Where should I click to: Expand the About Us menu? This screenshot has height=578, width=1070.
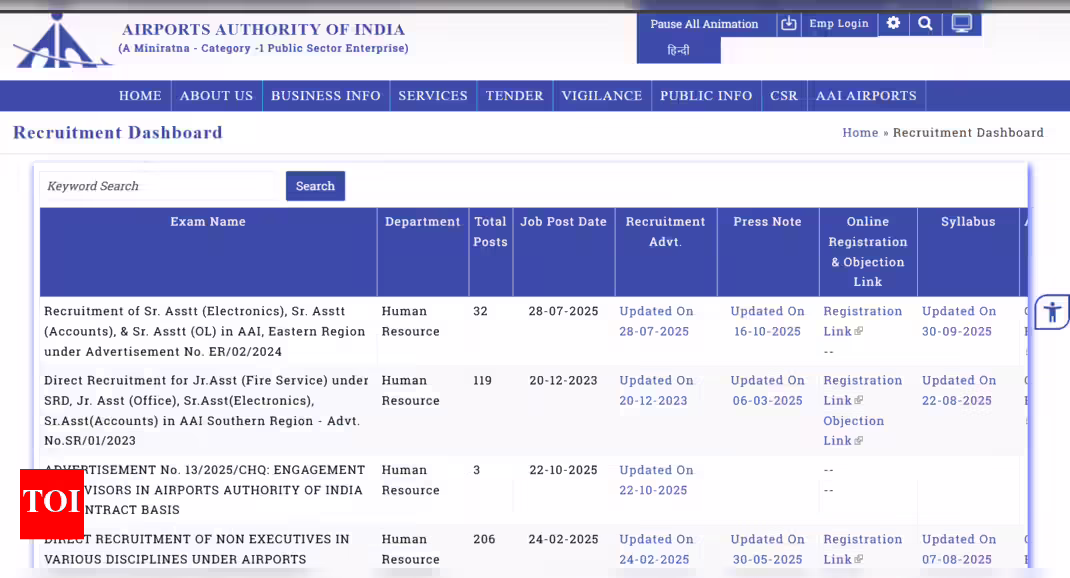tap(216, 96)
